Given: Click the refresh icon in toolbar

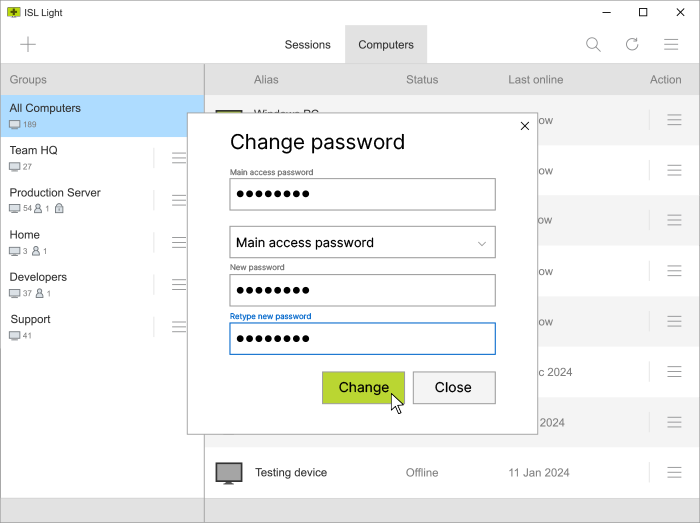Looking at the screenshot, I should [632, 44].
